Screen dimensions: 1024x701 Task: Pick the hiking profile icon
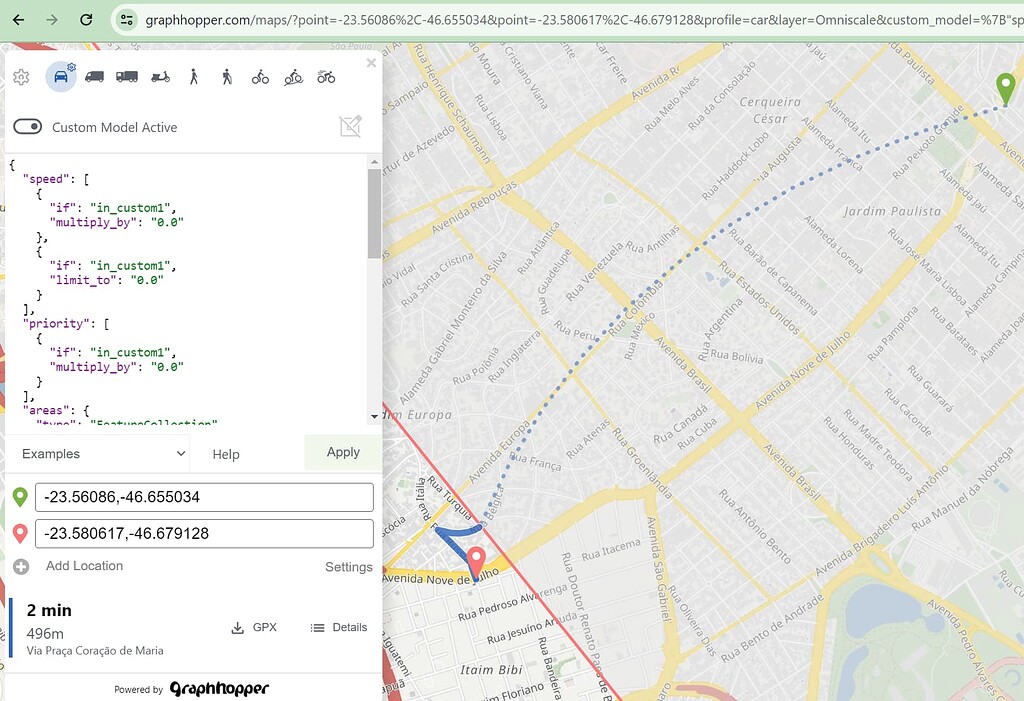click(227, 76)
